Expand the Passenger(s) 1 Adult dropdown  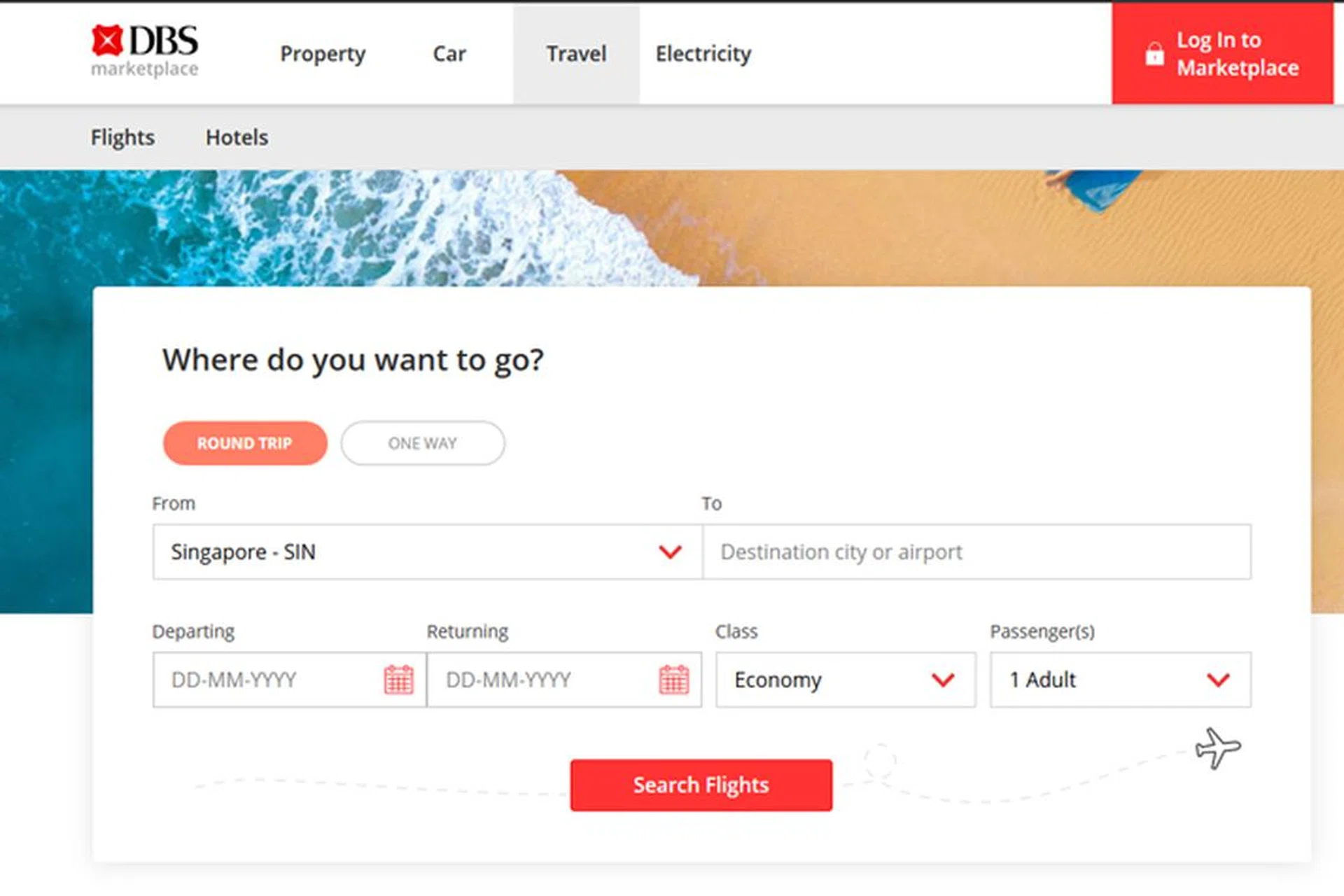[x=1120, y=680]
